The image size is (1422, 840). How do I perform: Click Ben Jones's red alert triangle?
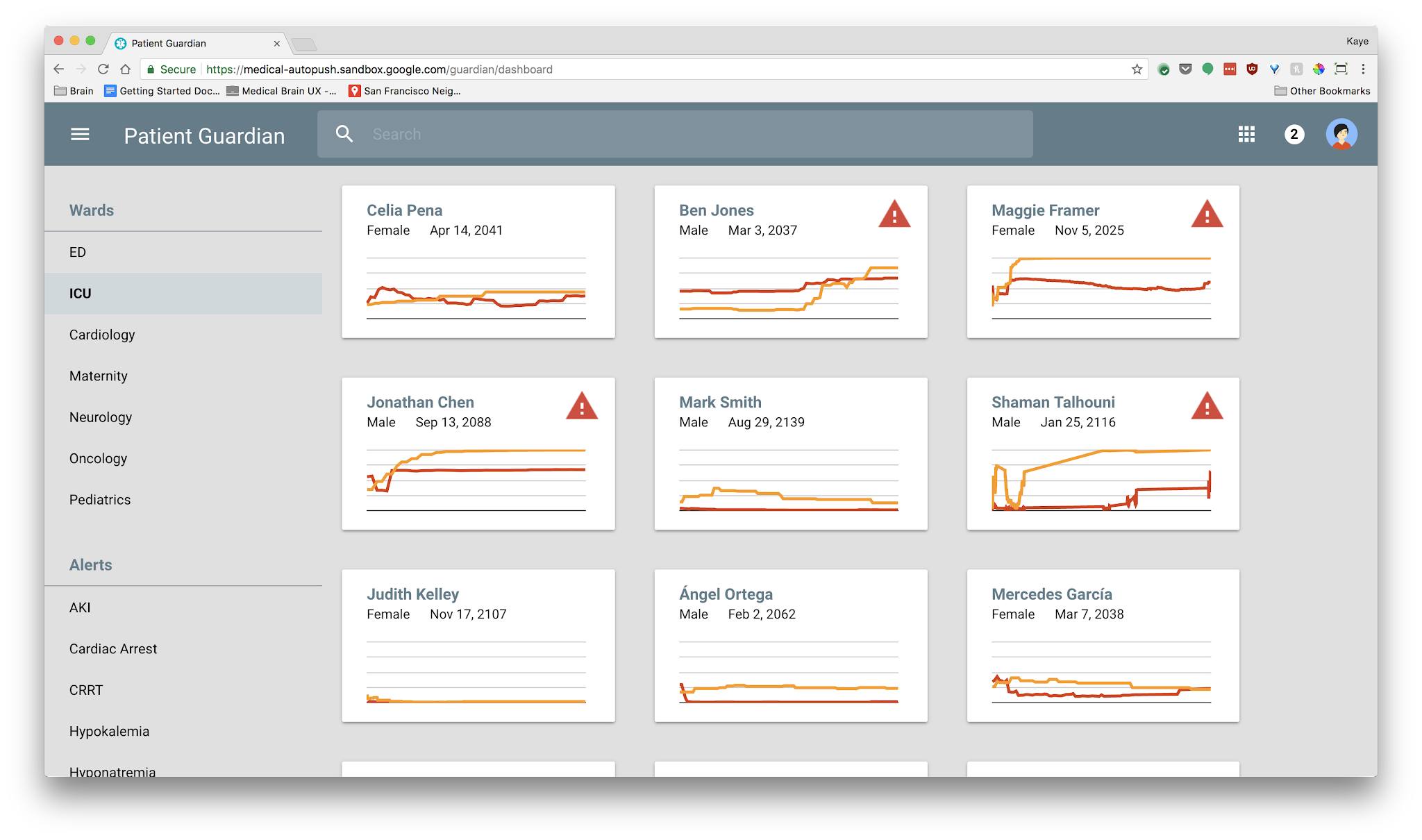click(894, 215)
